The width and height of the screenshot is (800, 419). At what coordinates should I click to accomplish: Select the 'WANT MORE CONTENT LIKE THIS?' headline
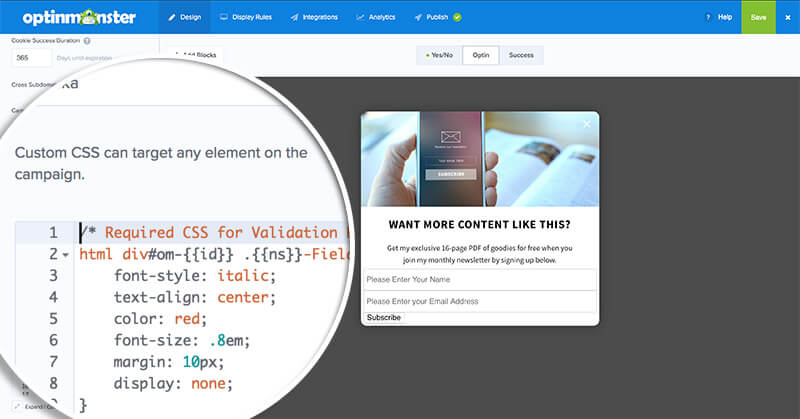[x=480, y=225]
